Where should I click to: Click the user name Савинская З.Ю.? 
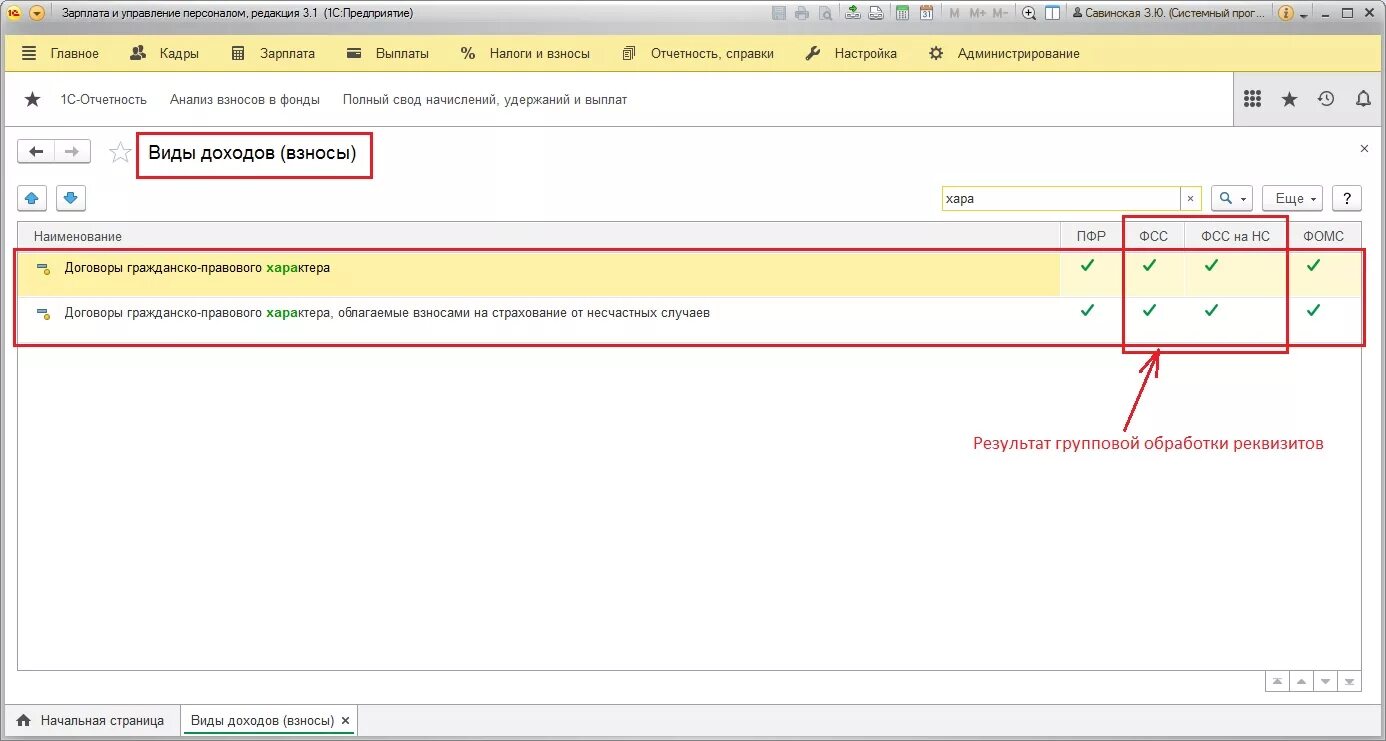tap(1169, 13)
